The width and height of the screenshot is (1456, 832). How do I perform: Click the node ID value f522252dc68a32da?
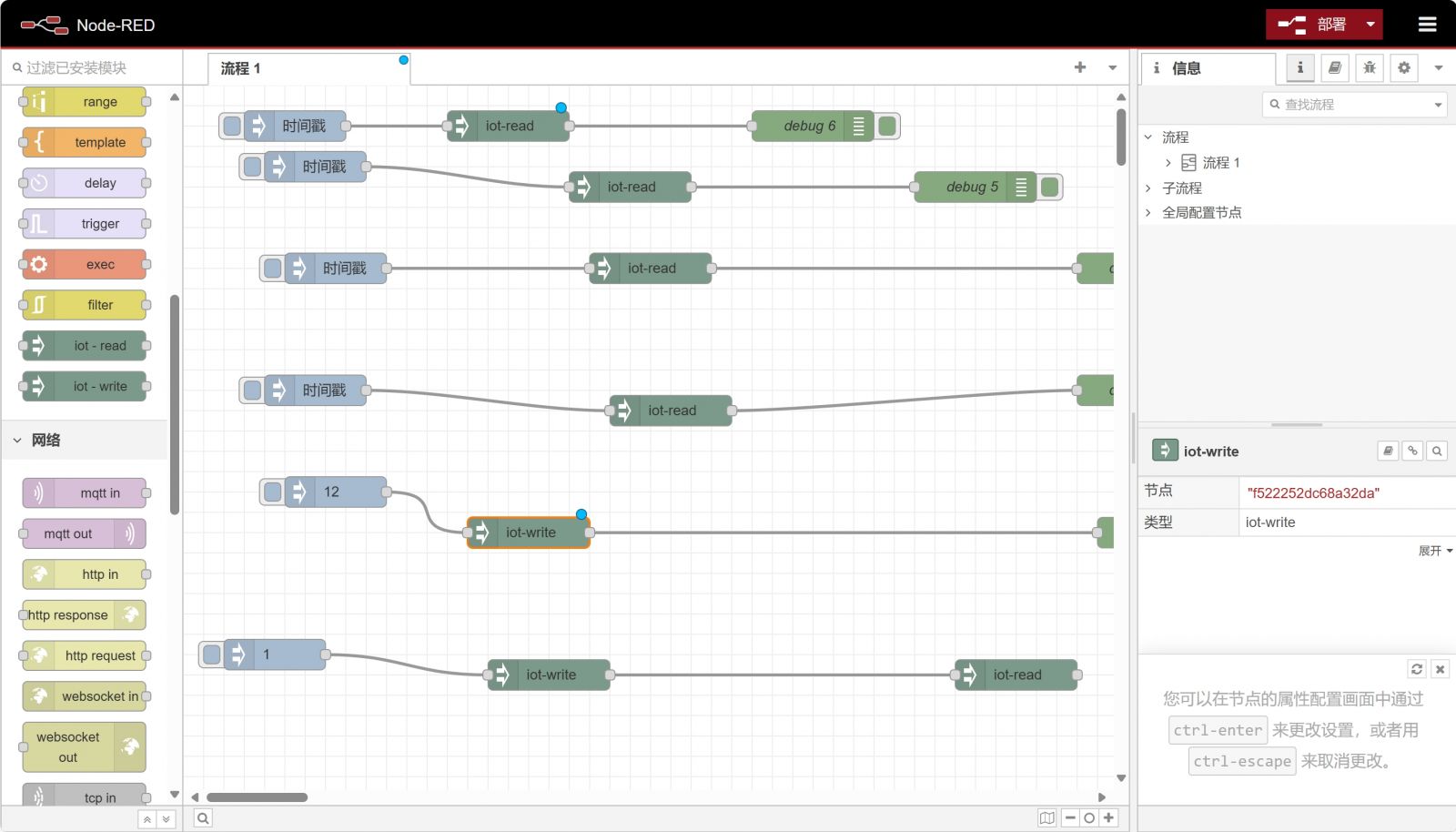tap(1313, 493)
